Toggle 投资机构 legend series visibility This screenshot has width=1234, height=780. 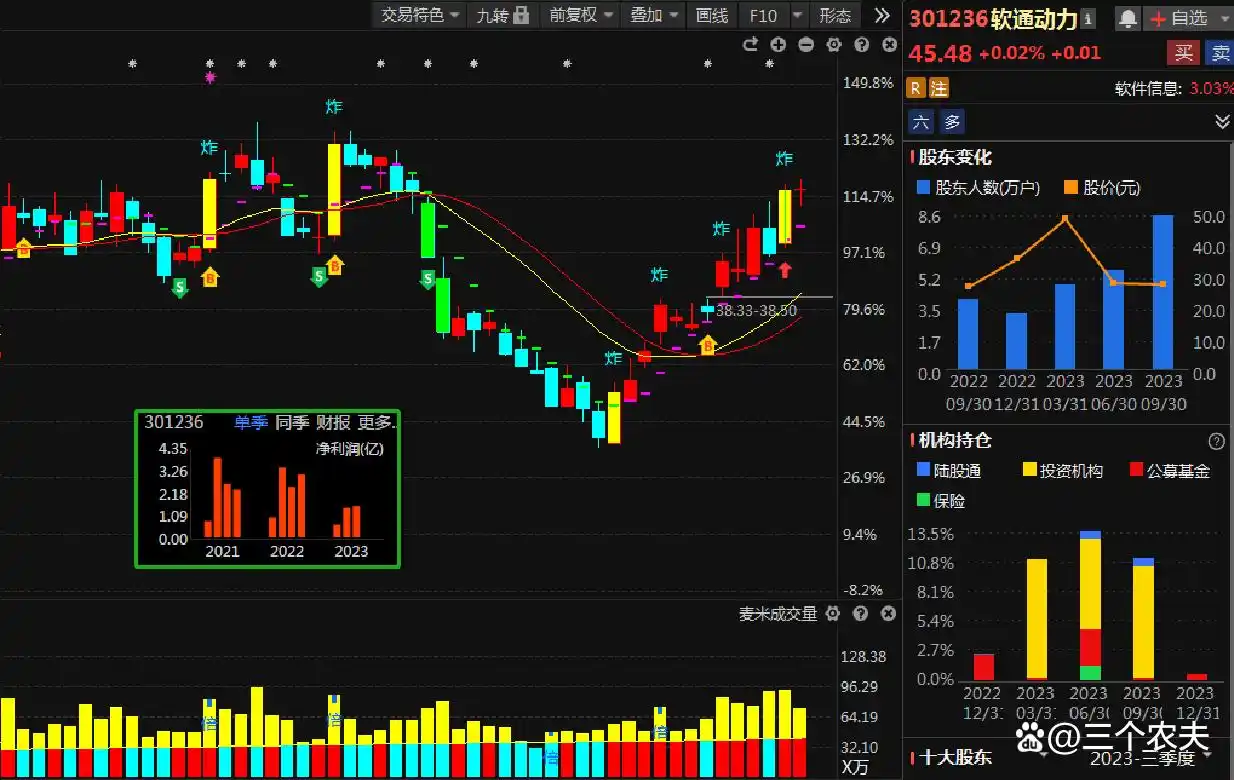pos(1029,471)
